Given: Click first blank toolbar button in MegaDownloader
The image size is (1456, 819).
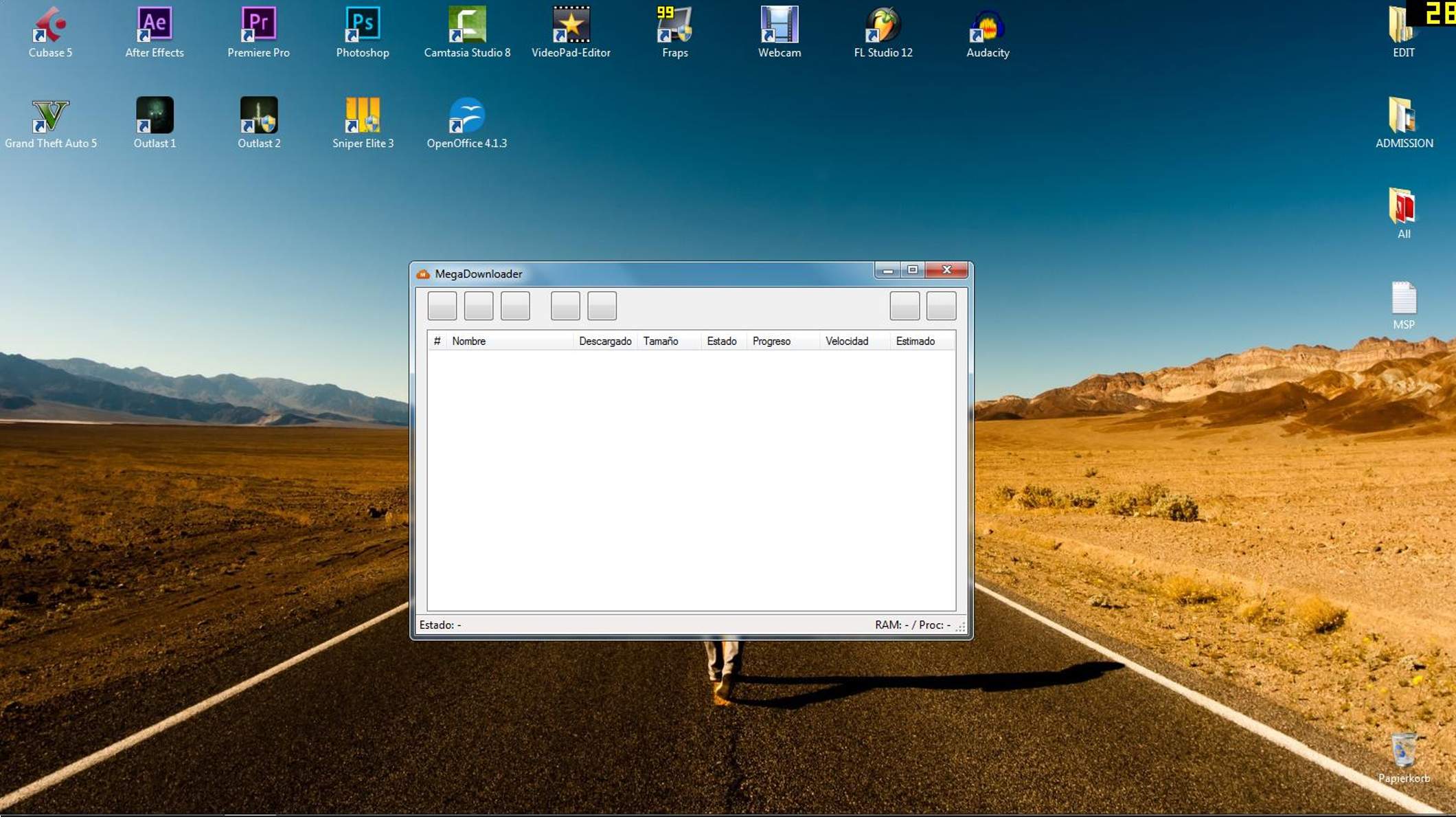Looking at the screenshot, I should coord(442,306).
